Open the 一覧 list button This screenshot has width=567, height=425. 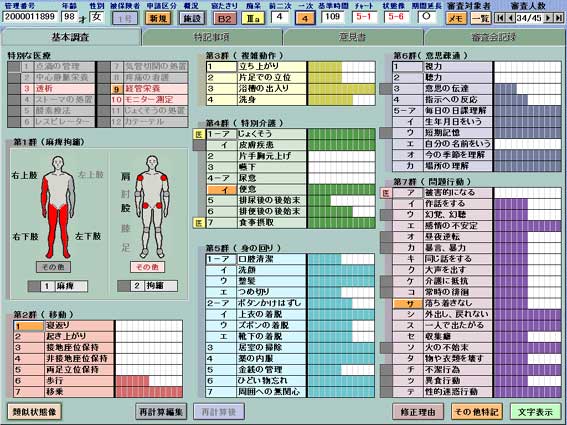[x=481, y=18]
